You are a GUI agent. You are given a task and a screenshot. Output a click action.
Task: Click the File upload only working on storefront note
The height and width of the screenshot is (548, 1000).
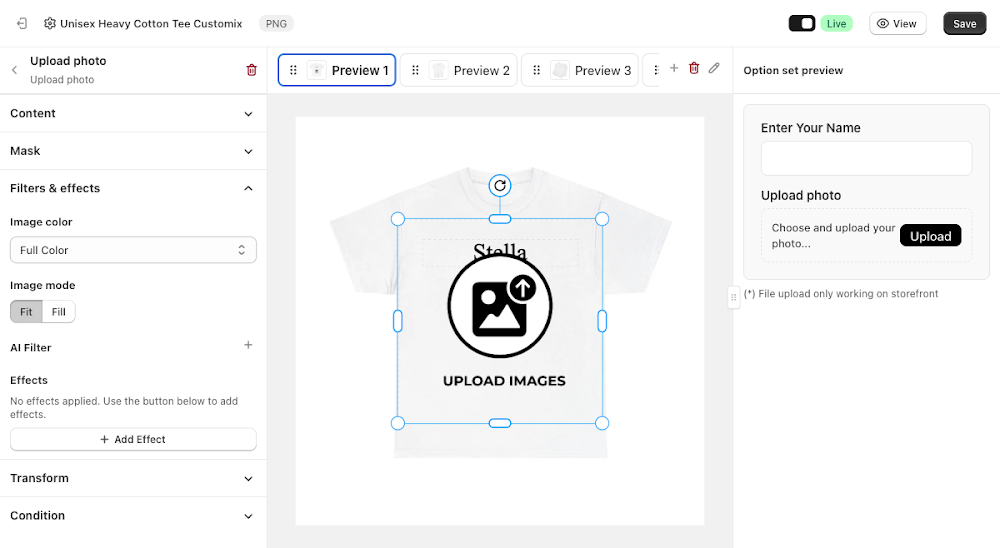841,294
